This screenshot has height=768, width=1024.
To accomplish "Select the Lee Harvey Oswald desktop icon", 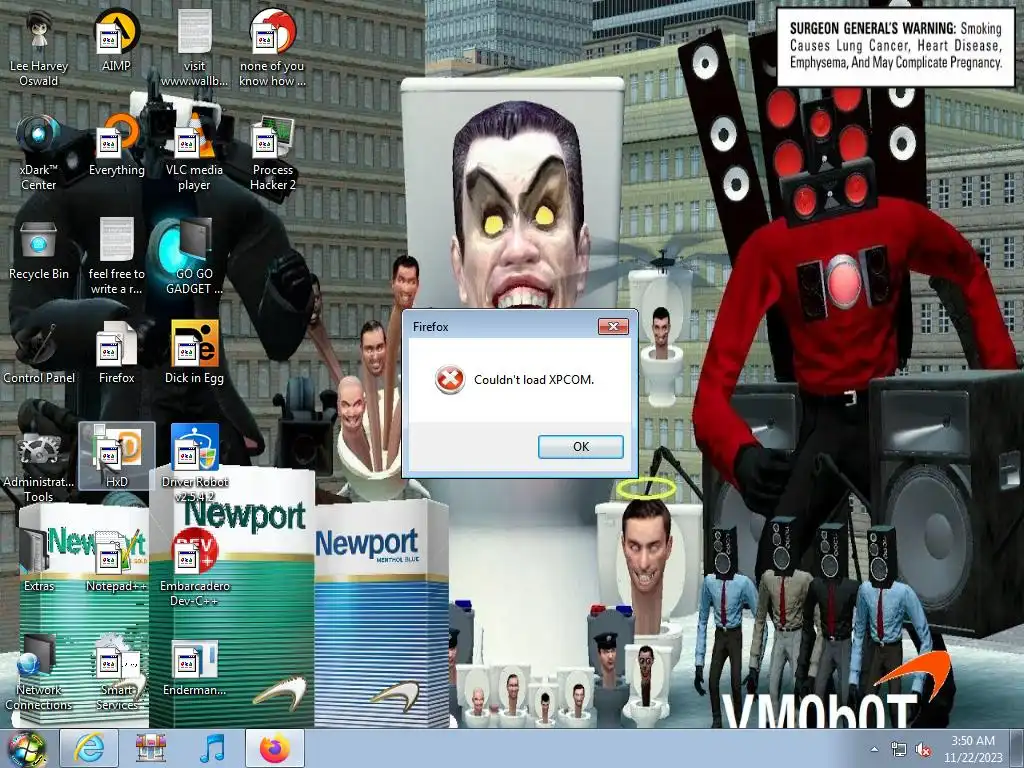I will click(39, 48).
